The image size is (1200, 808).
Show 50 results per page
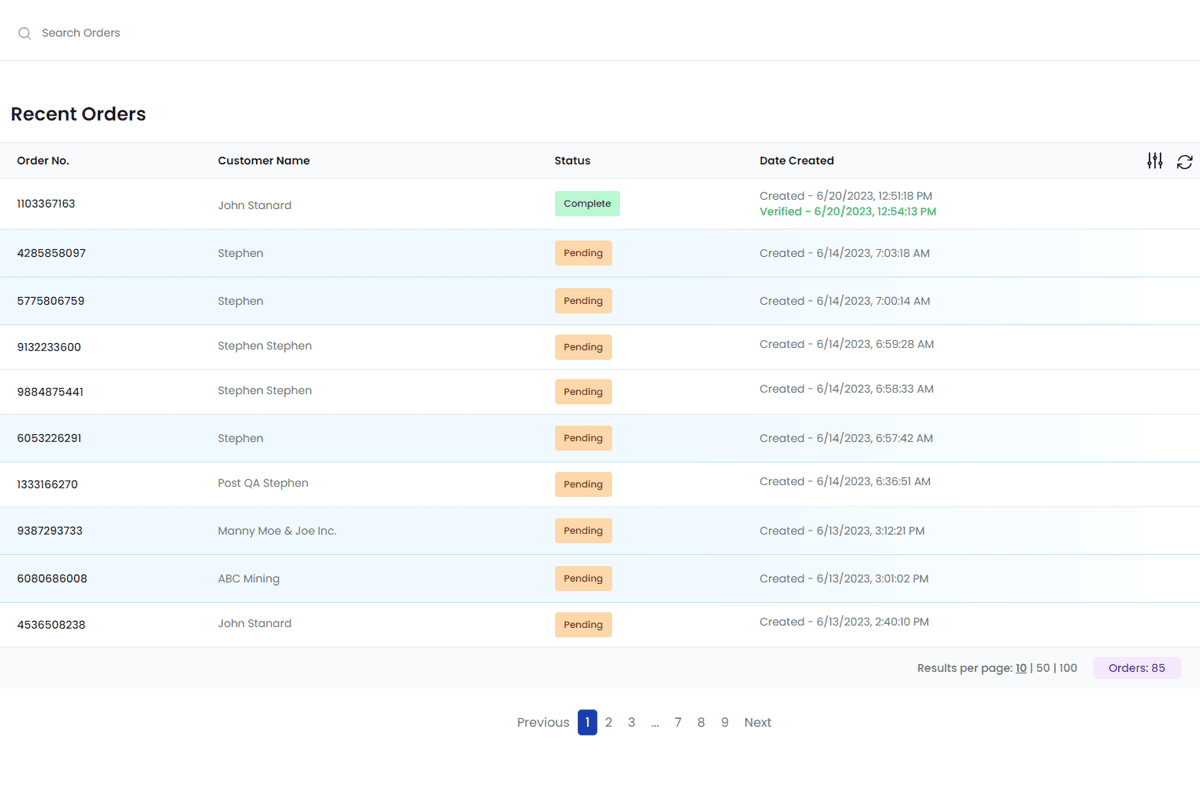[x=1043, y=668]
